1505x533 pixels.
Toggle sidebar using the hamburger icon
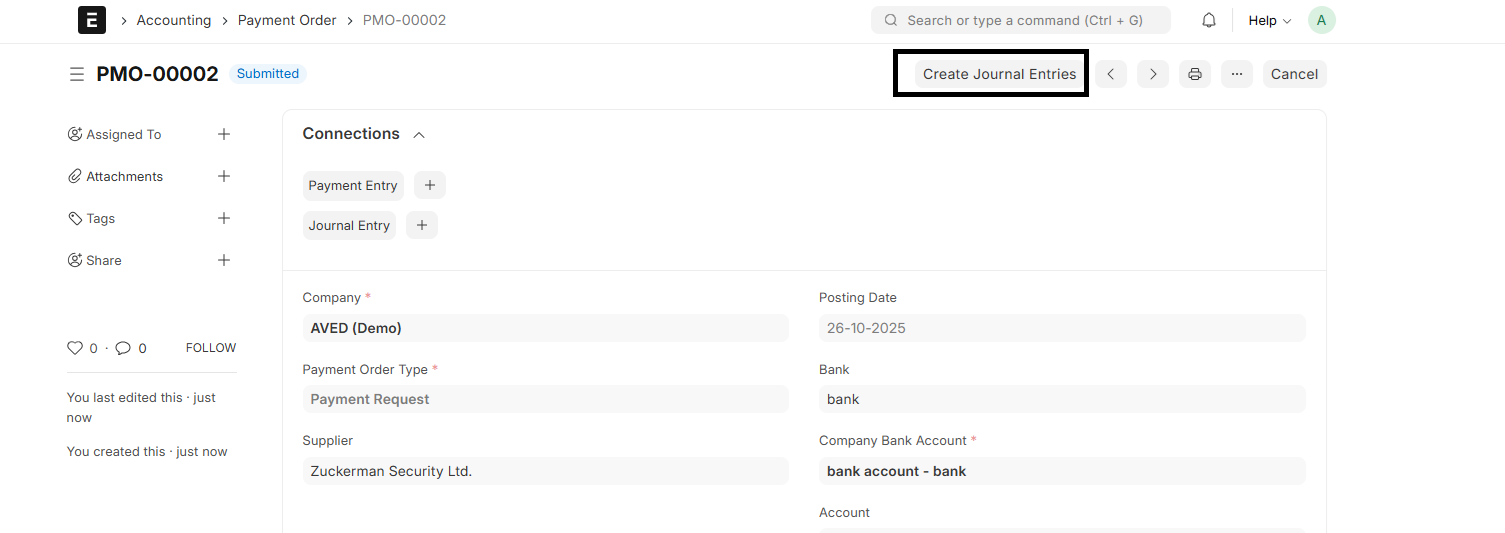(x=76, y=74)
